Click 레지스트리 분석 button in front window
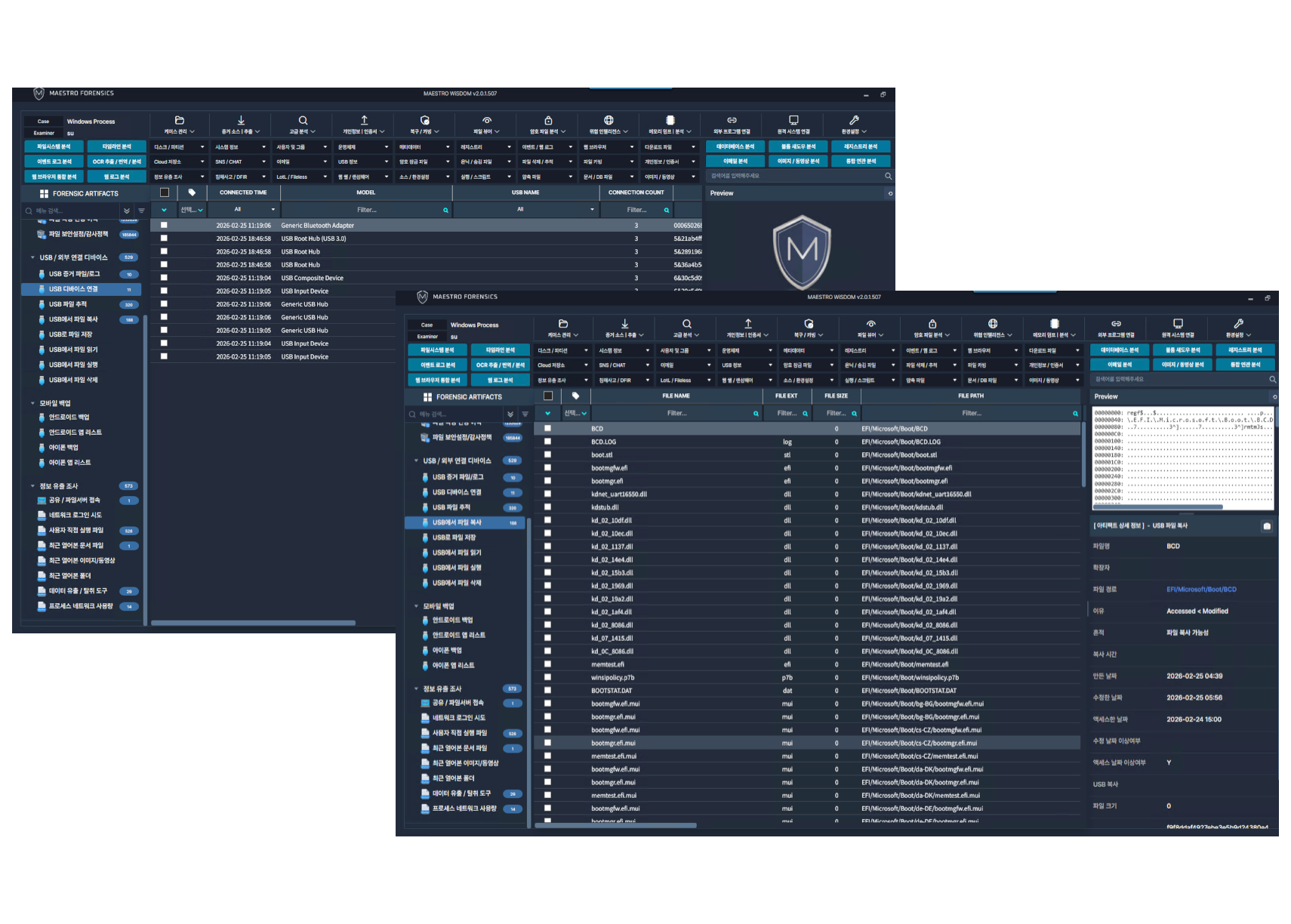Image resolution: width=1291 pixels, height=924 pixels. click(1245, 350)
